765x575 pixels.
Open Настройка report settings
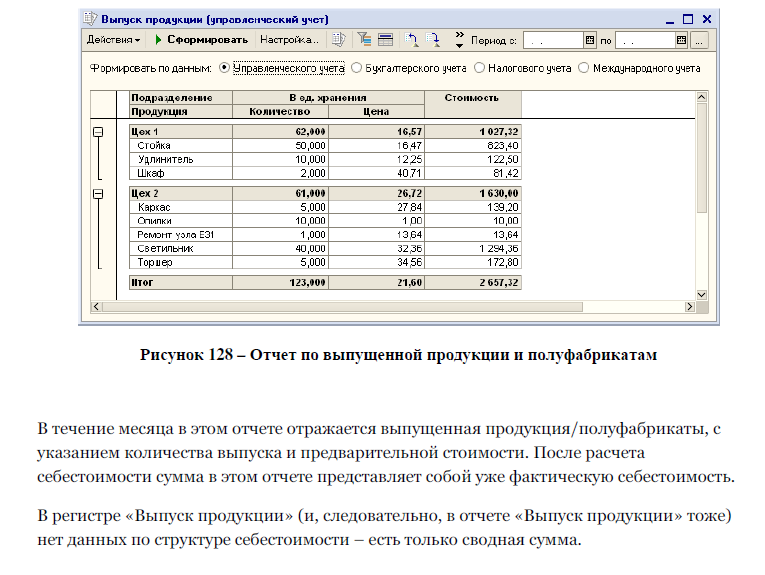[289, 40]
